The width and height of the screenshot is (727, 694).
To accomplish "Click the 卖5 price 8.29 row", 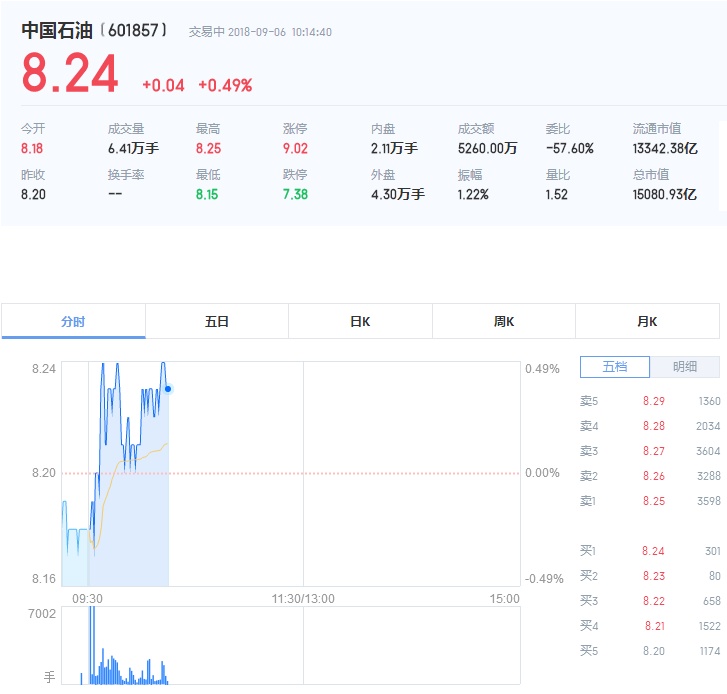I will coord(650,401).
